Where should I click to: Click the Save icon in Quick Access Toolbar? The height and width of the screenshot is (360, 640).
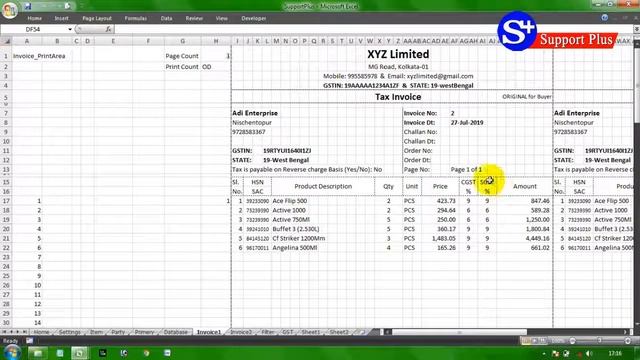tap(28, 6)
